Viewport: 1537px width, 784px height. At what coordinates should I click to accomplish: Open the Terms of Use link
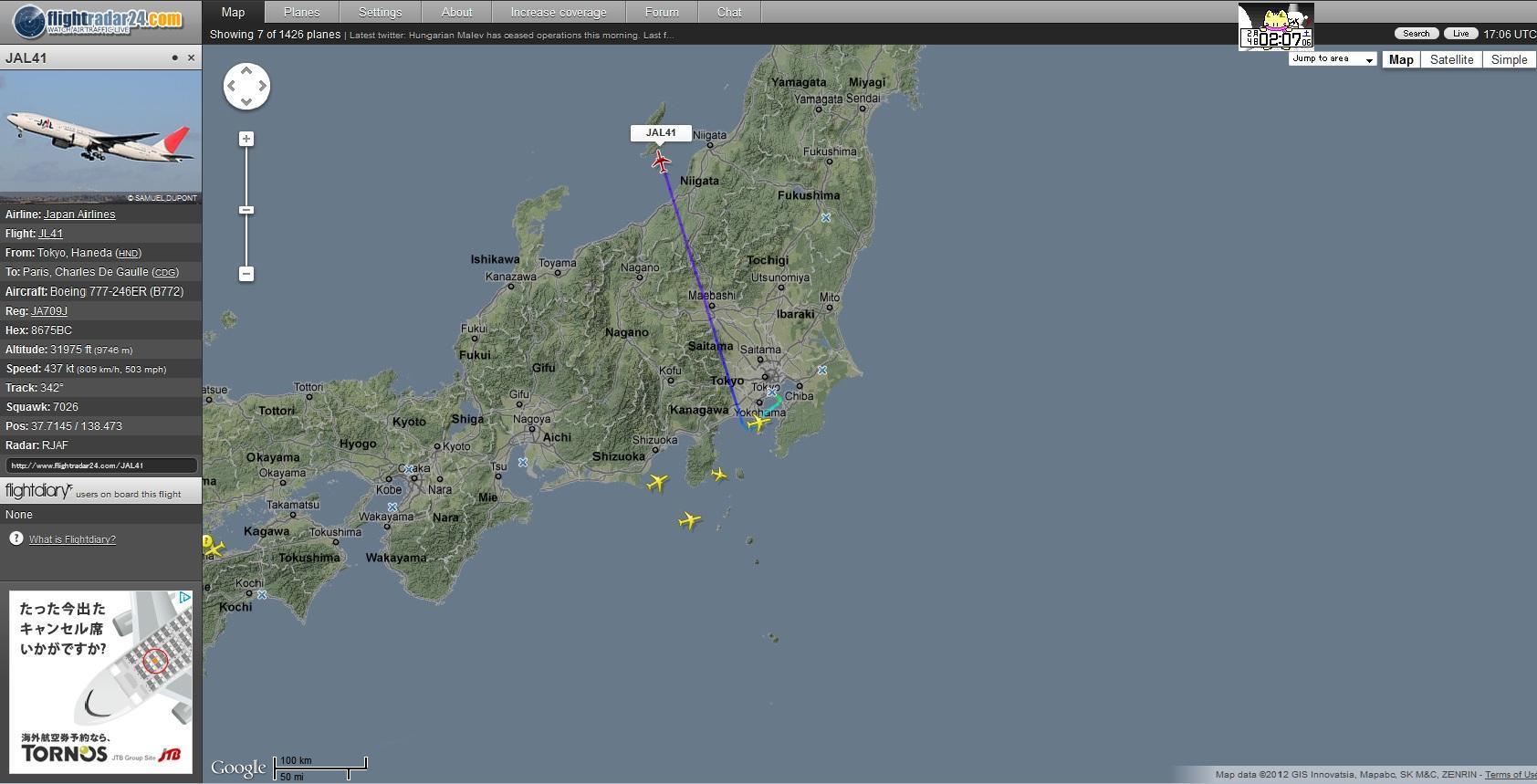(1511, 775)
